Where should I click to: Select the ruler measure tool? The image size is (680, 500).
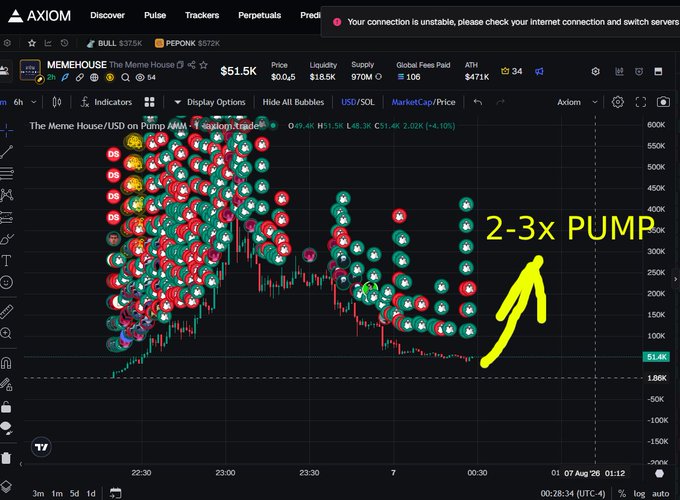[7, 311]
